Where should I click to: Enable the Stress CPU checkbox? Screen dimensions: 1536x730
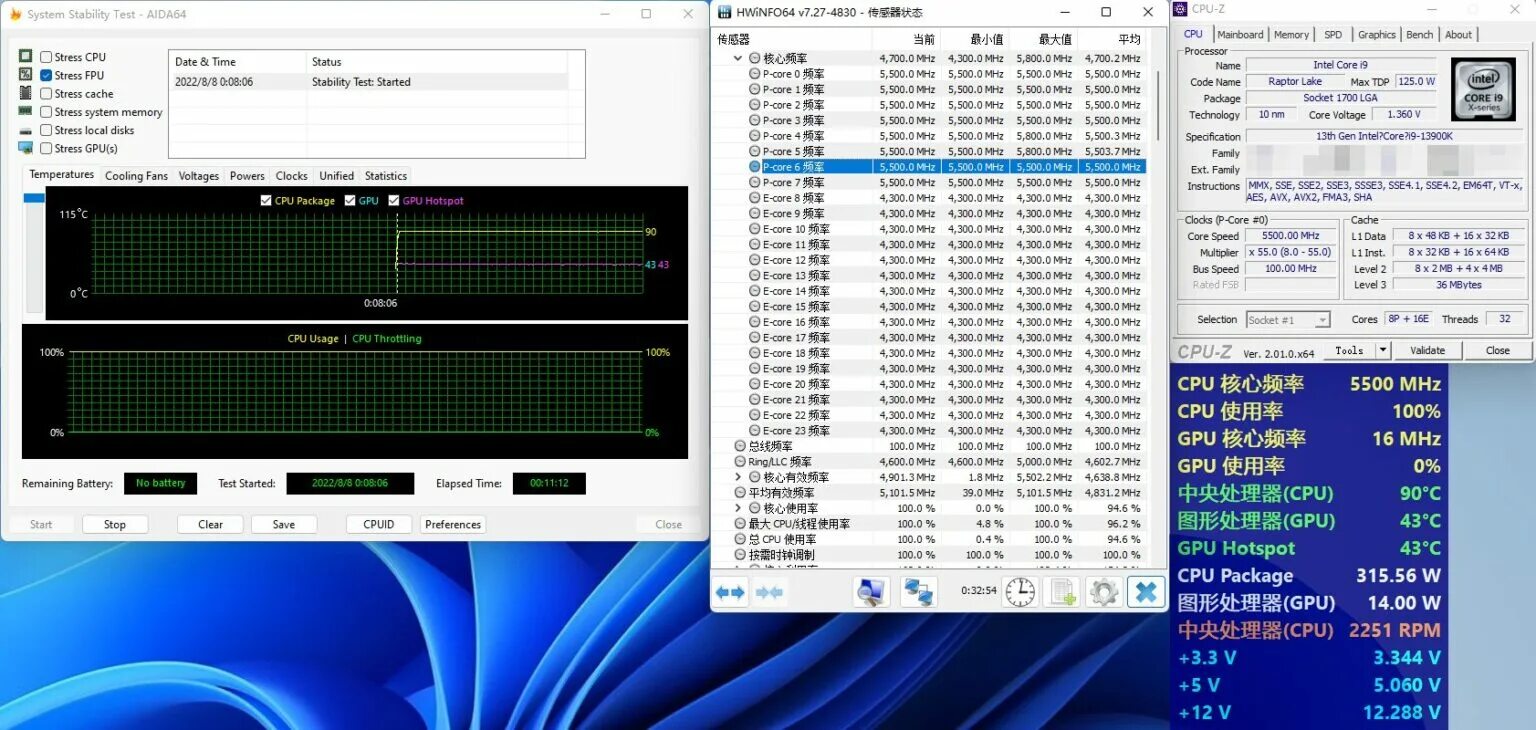(46, 57)
